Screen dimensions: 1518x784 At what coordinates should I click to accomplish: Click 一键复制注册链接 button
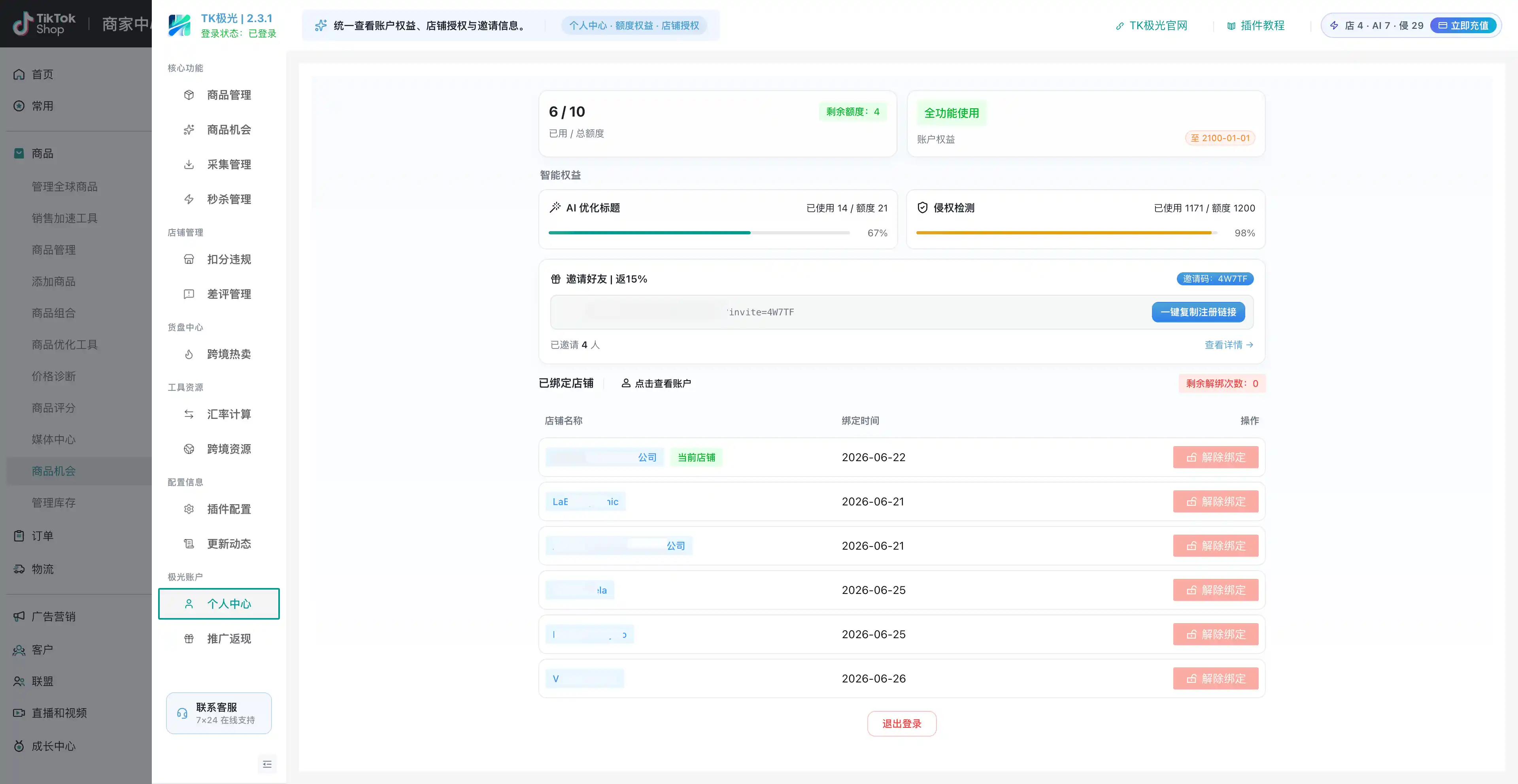click(x=1198, y=312)
